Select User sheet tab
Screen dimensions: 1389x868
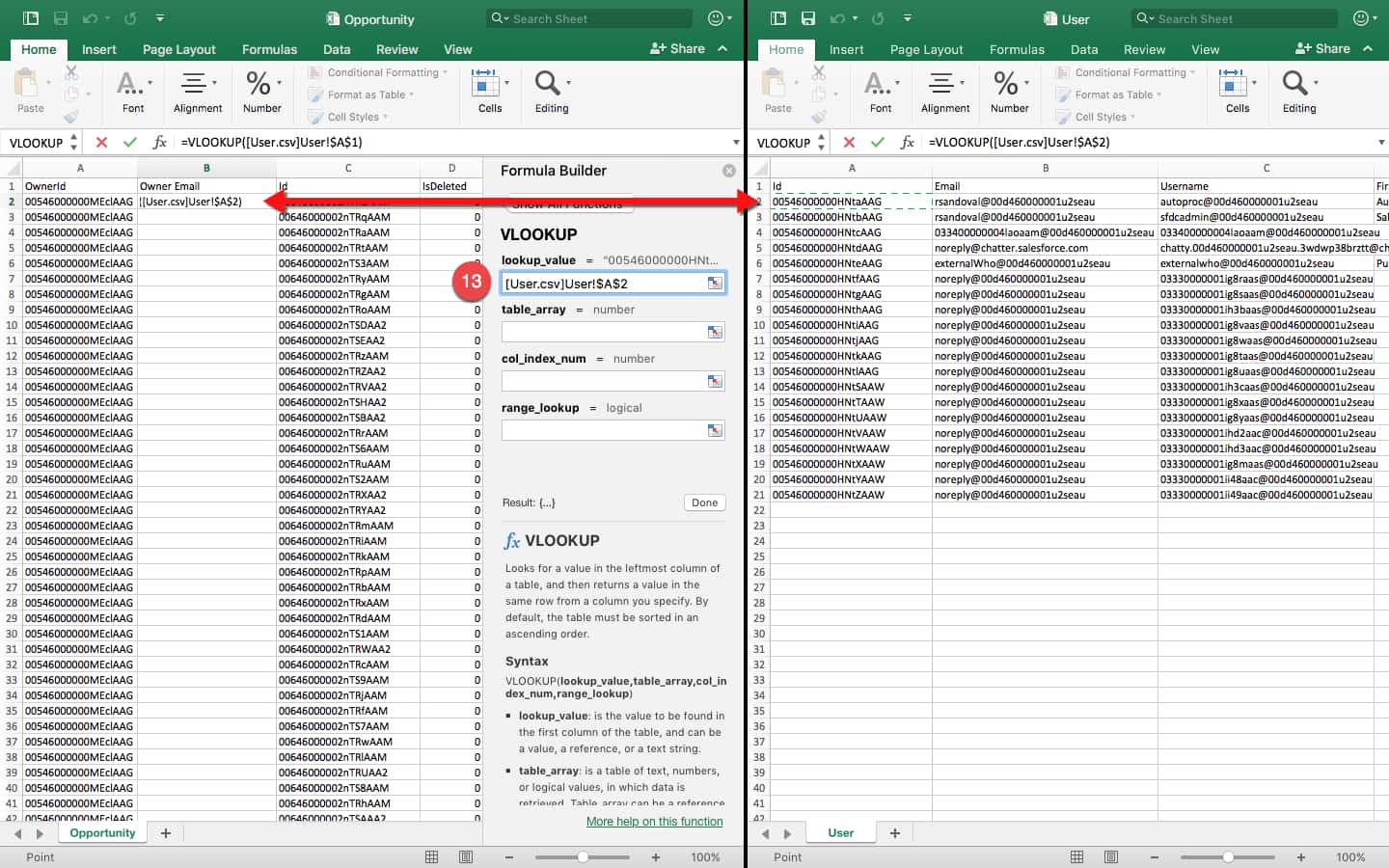[x=841, y=833]
